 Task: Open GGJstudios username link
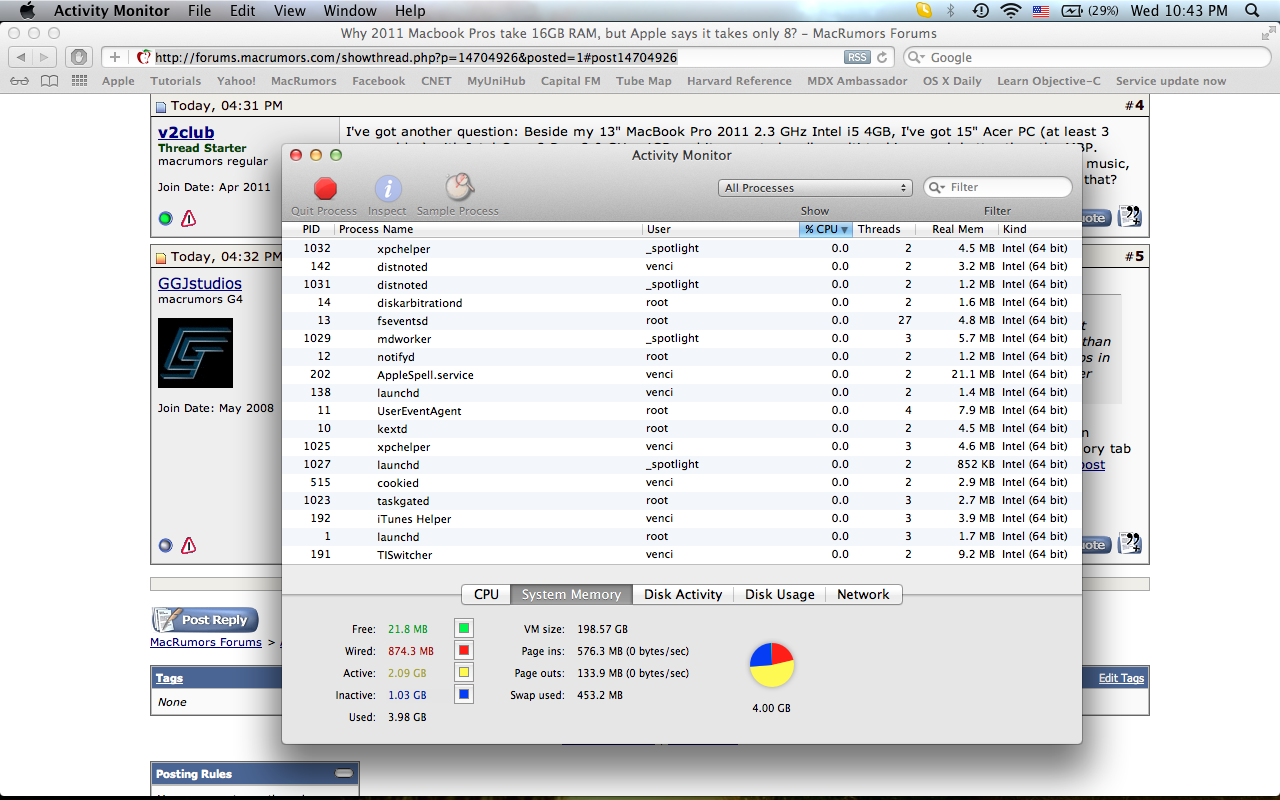coord(200,283)
